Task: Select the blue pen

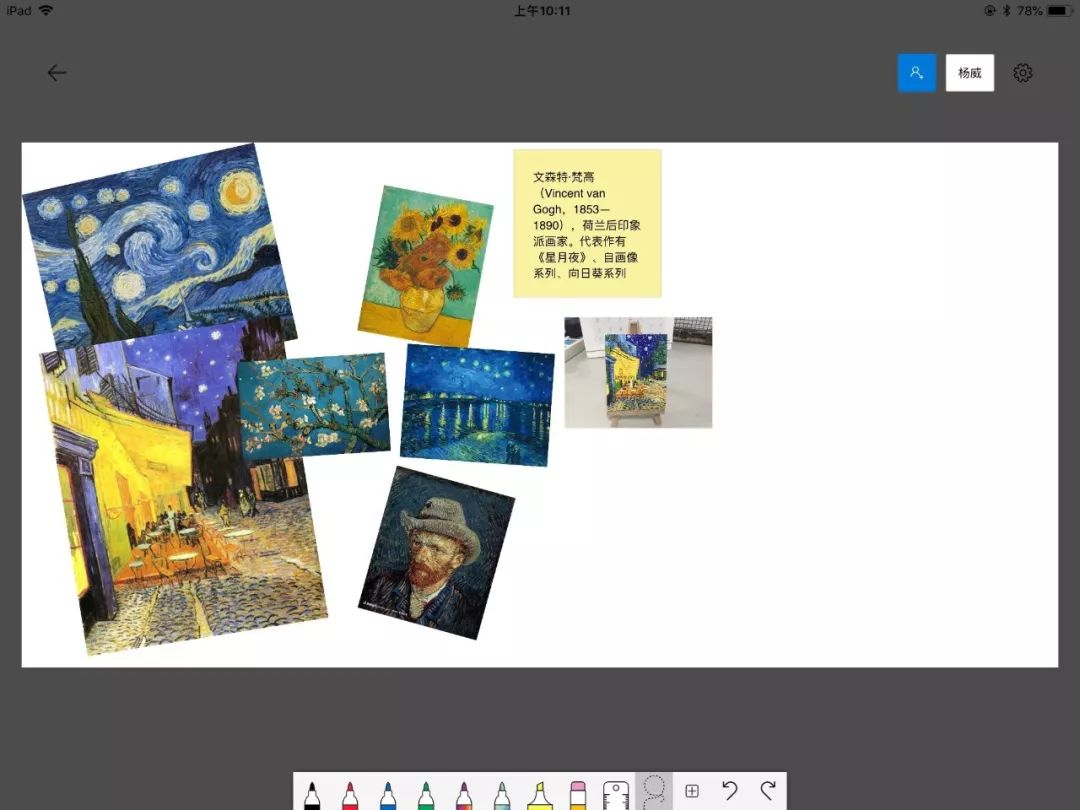Action: pos(388,795)
